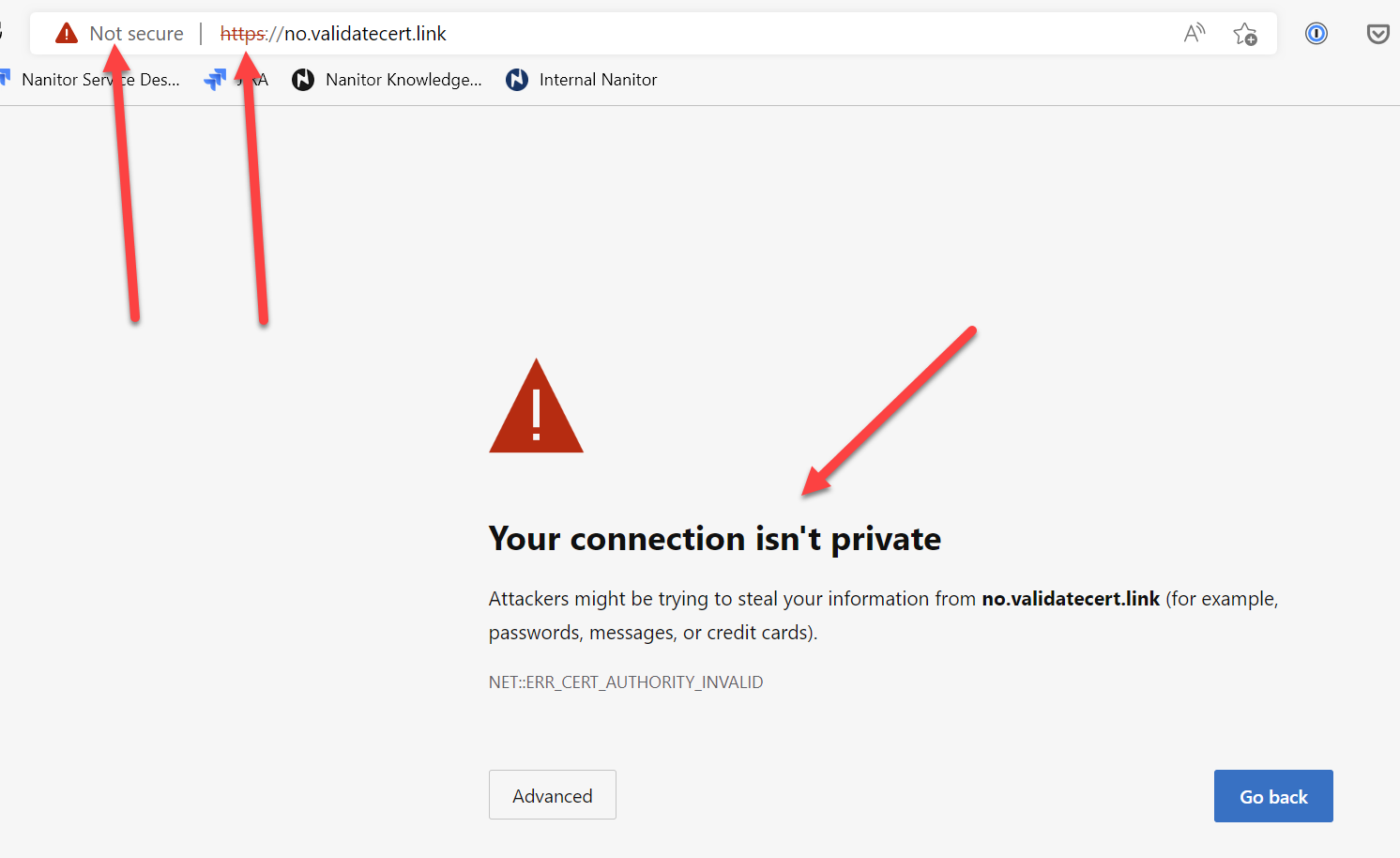Click the 'Your connection isn't private' heading
Image resolution: width=1400 pixels, height=858 pixels.
(x=714, y=539)
